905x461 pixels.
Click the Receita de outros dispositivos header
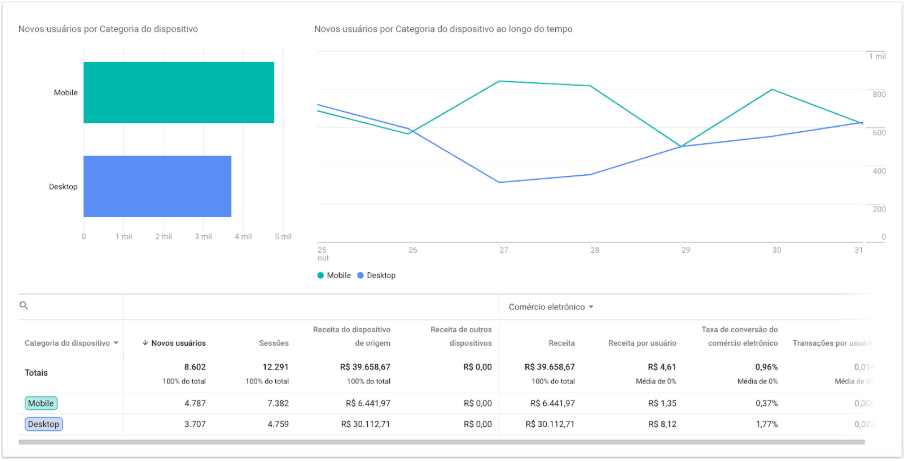[461, 335]
